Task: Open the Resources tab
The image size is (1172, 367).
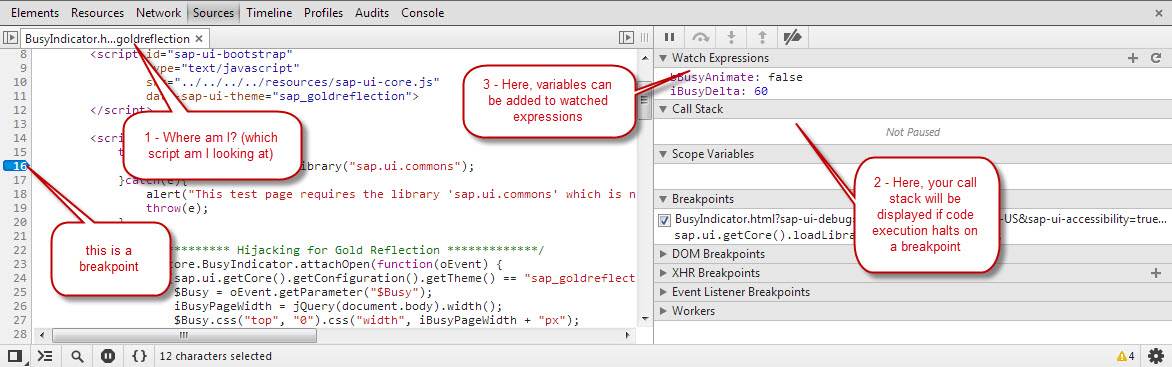Action: click(x=98, y=13)
